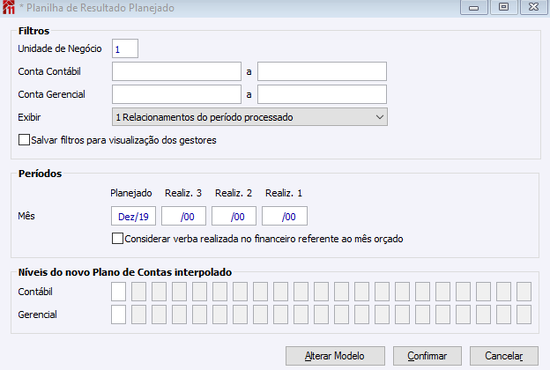Screen dimensions: 550x370
Task: Click the Realiz. 3 month field
Action: (x=183, y=216)
